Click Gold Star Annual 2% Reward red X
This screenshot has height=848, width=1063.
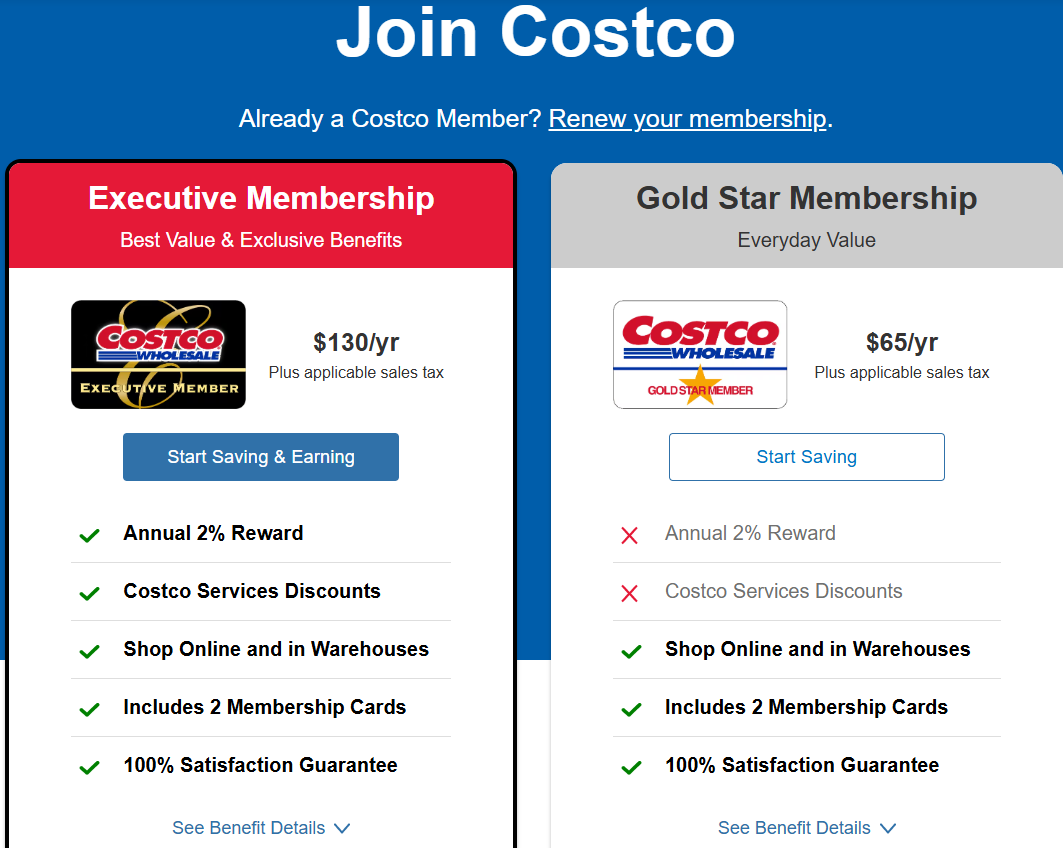[630, 535]
